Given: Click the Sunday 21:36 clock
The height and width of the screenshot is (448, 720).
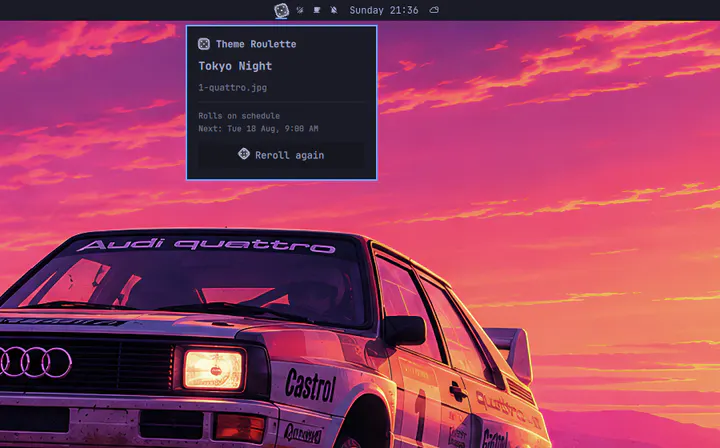Looking at the screenshot, I should pyautogui.click(x=384, y=10).
